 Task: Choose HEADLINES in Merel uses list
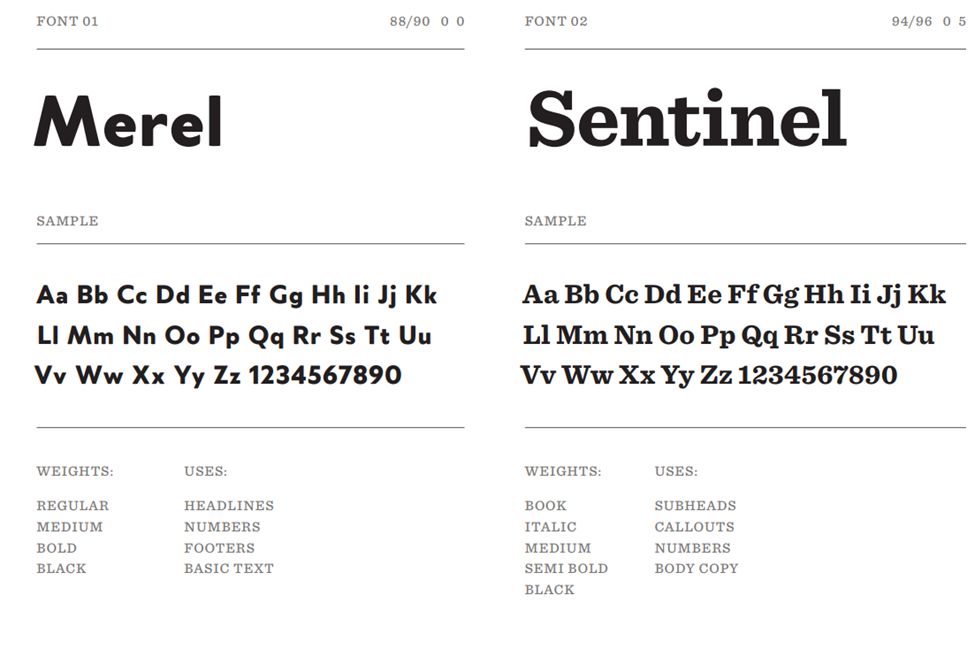coord(229,506)
